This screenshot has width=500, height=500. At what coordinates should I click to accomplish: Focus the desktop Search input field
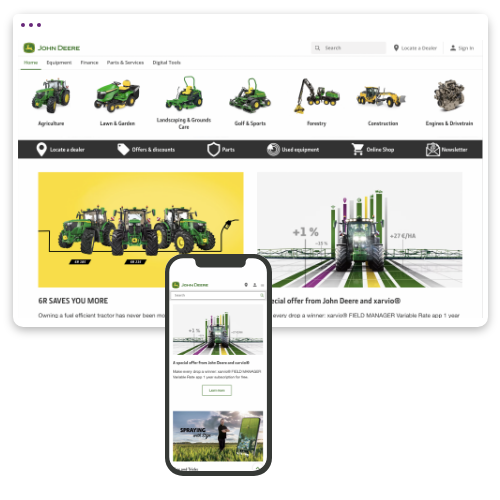click(348, 48)
